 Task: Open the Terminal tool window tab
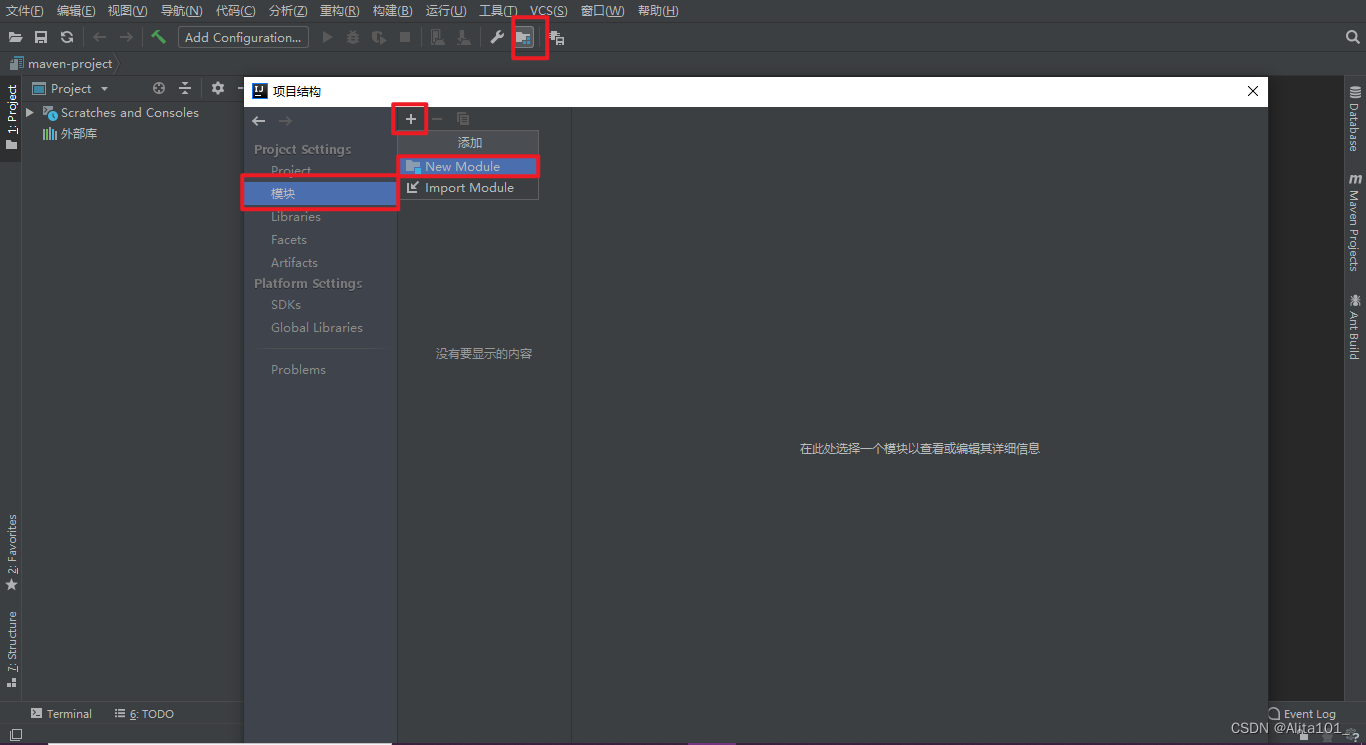(61, 713)
